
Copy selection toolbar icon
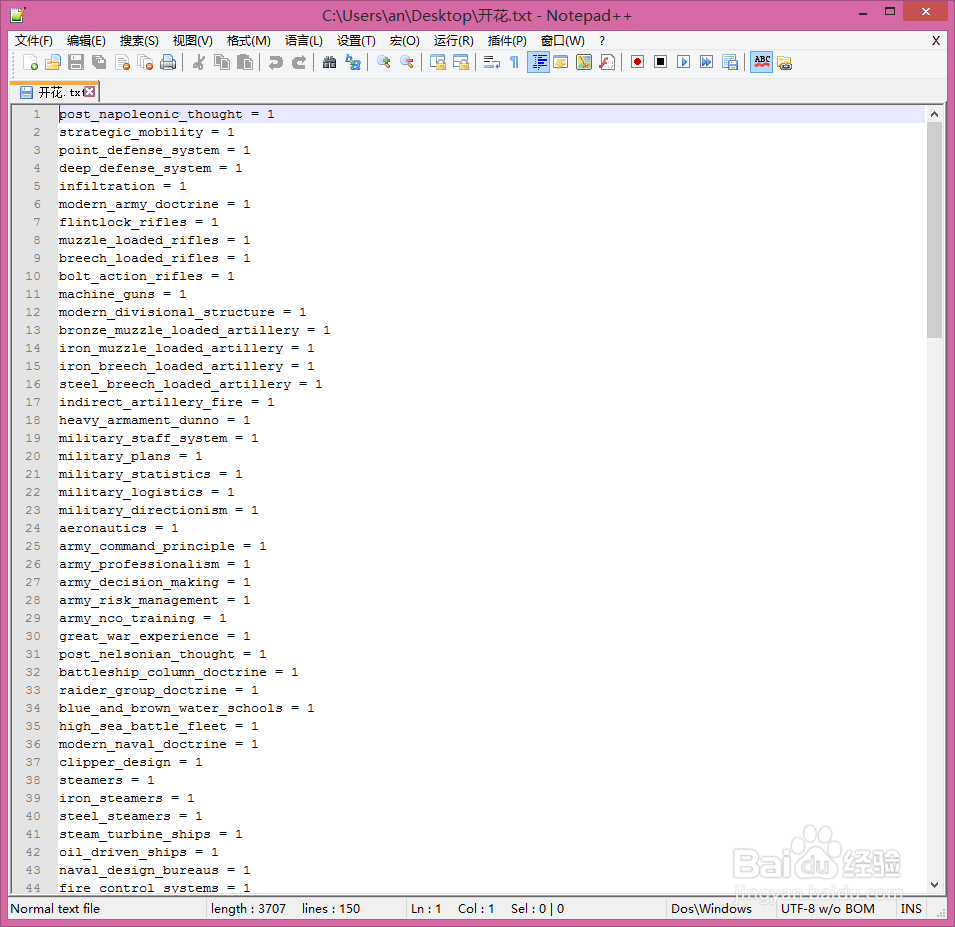tap(222, 62)
